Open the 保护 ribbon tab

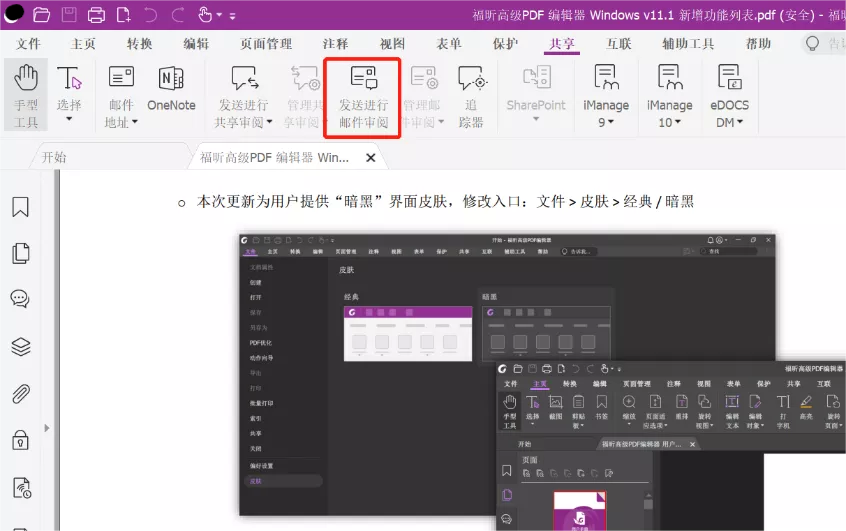click(506, 44)
